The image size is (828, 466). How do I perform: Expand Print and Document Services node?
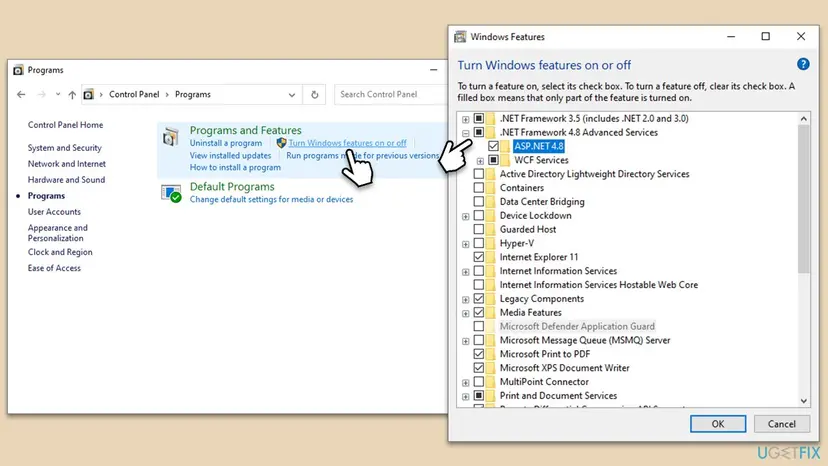465,396
